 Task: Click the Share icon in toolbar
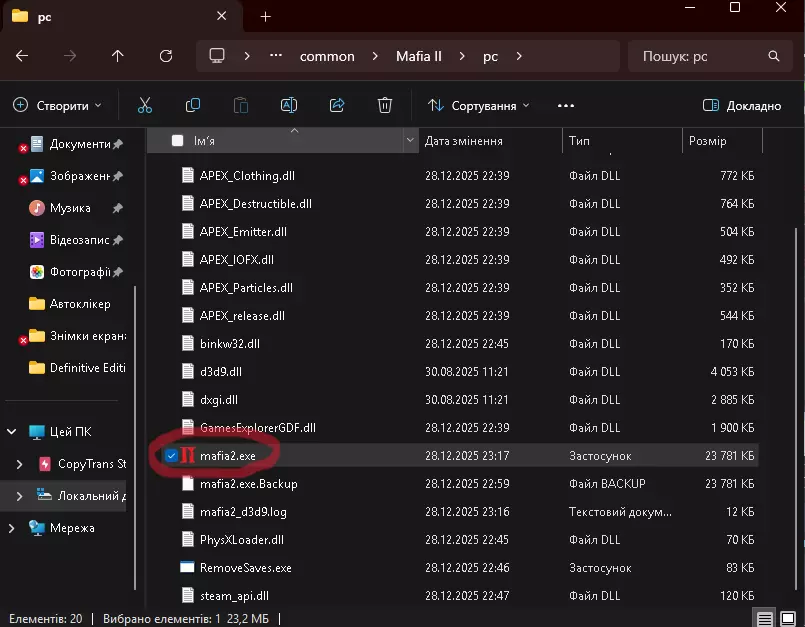337,105
